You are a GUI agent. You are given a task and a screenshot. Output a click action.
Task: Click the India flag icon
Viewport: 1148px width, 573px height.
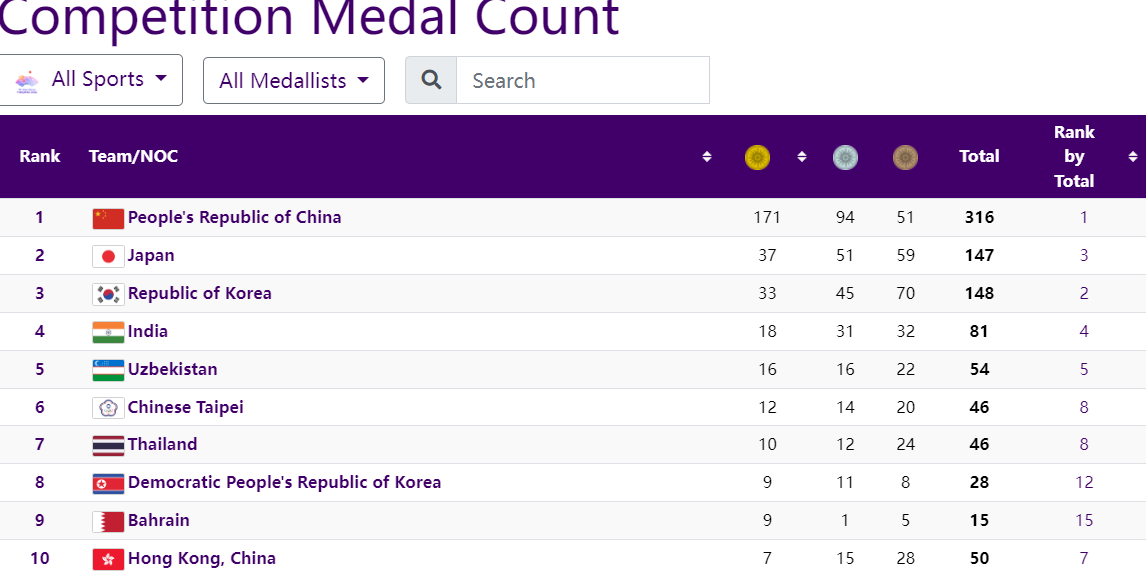(108, 332)
